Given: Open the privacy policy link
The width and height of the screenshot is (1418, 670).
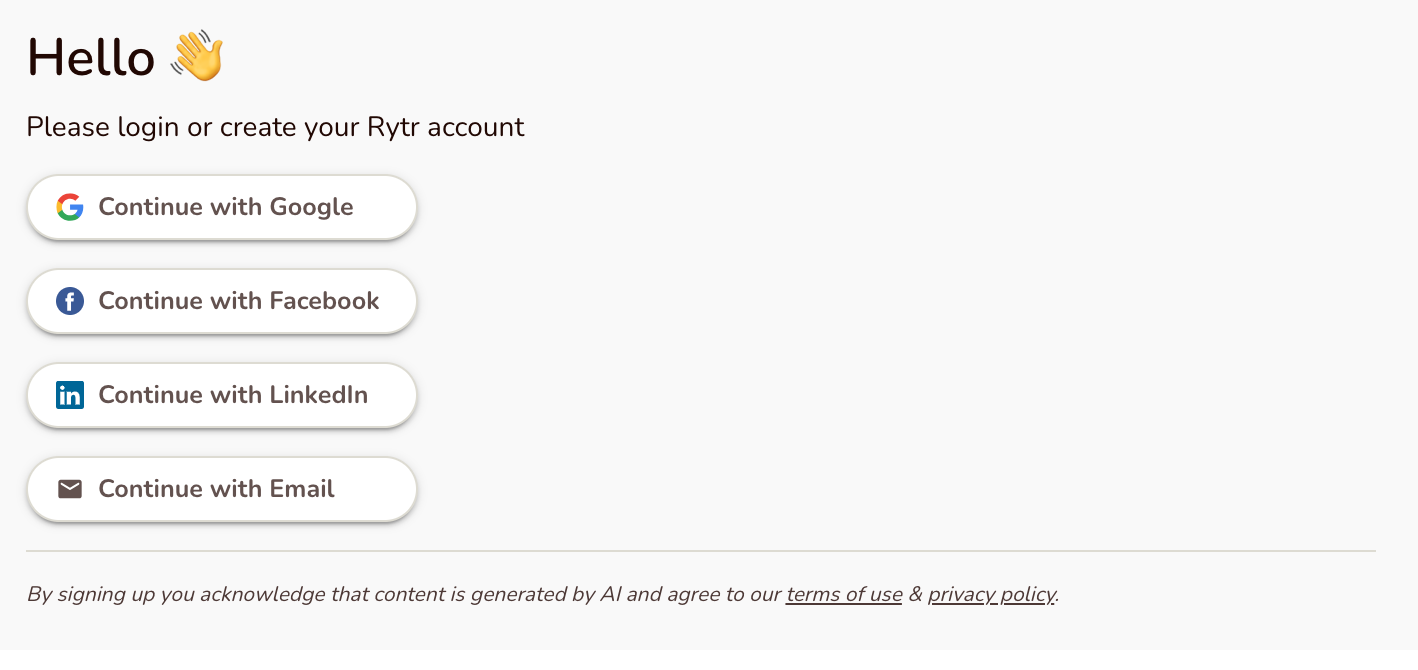Looking at the screenshot, I should 991,595.
